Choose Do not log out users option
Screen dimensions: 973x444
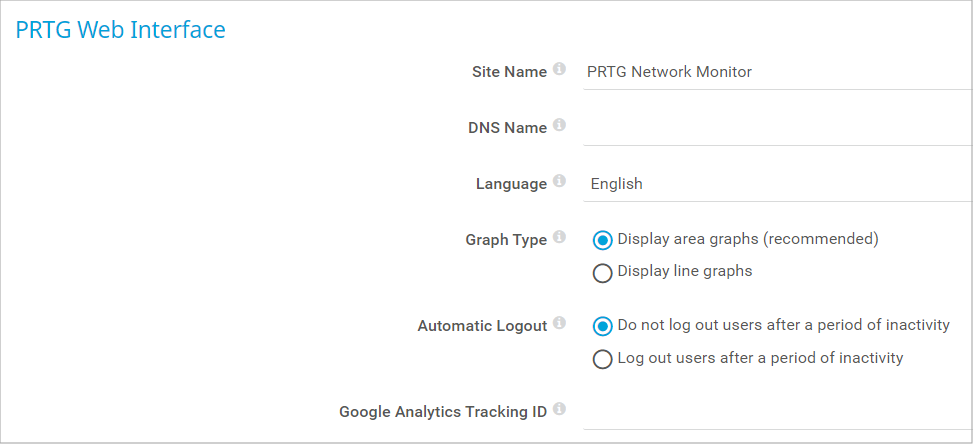602,326
